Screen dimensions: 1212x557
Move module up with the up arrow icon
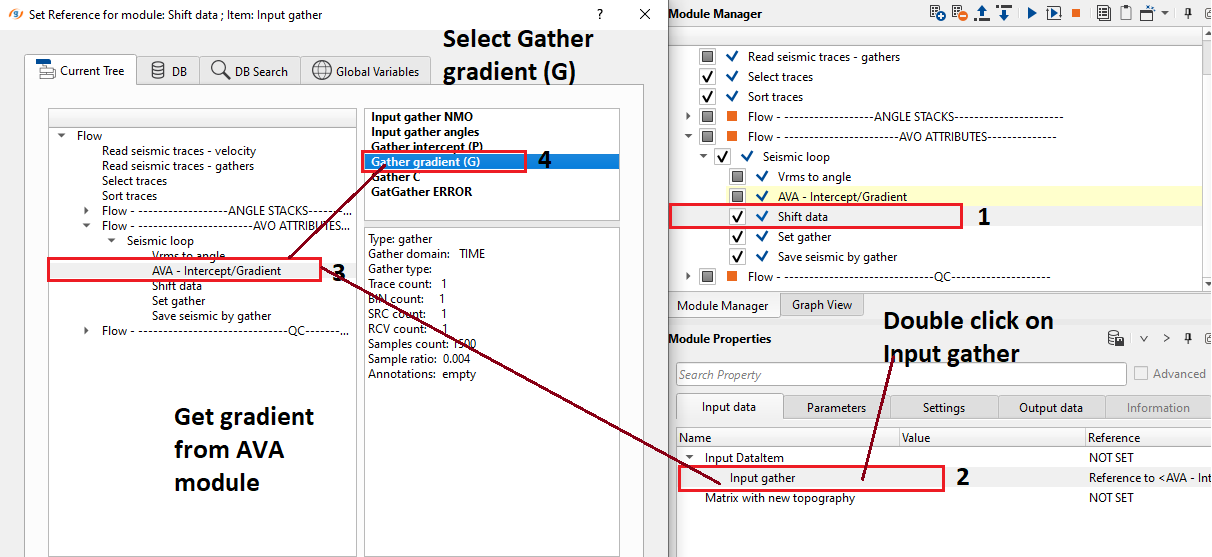[x=982, y=13]
